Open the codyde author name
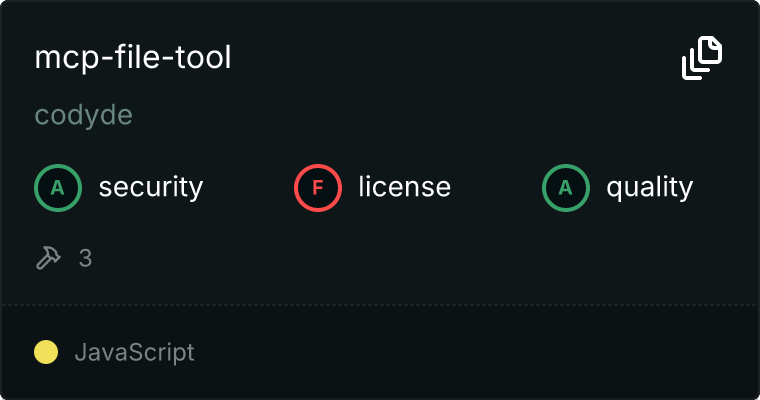Viewport: 760px width, 400px height. [84, 115]
